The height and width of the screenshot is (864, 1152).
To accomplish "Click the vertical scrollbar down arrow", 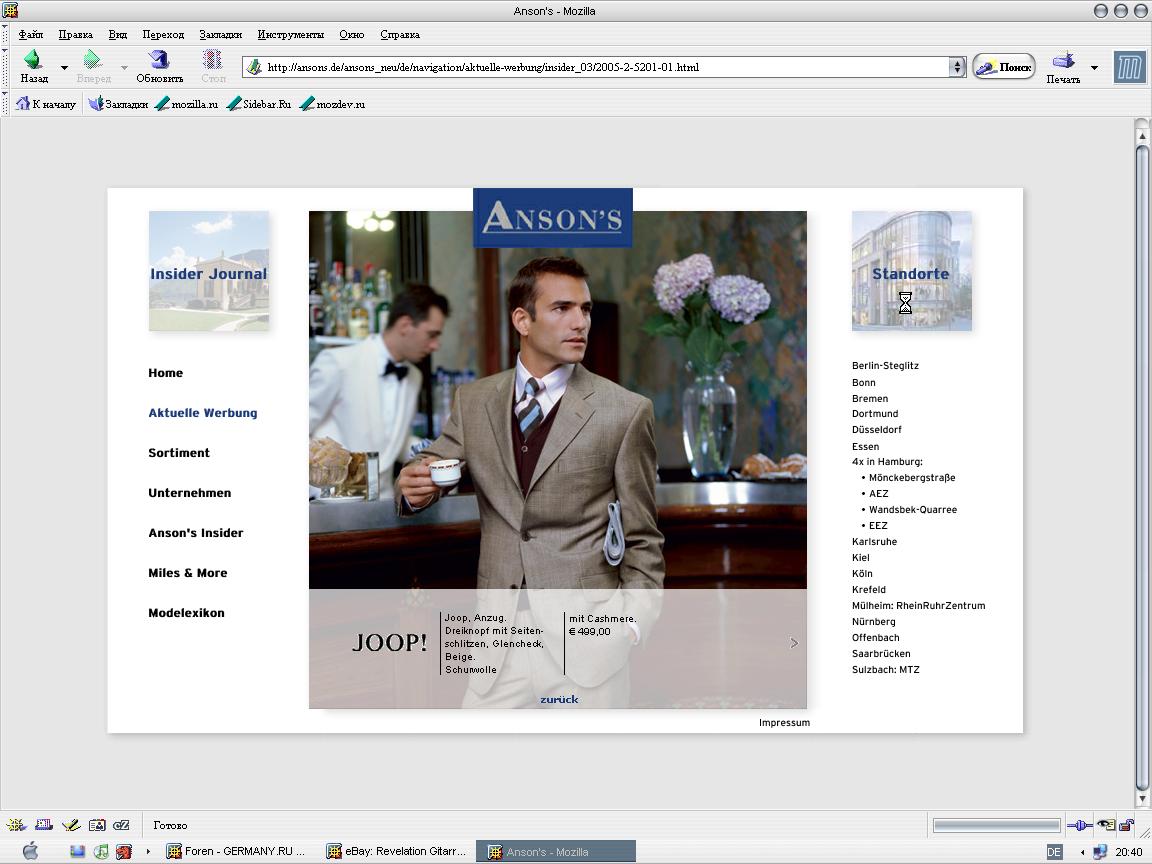I will (x=1142, y=799).
